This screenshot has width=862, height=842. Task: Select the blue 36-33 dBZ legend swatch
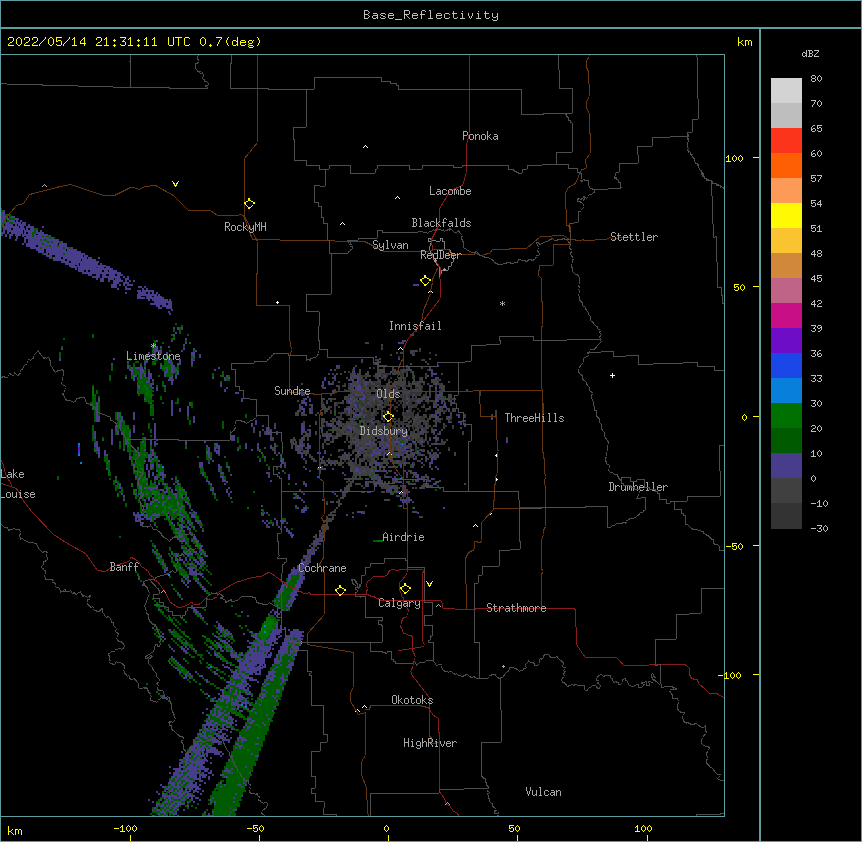(x=786, y=365)
